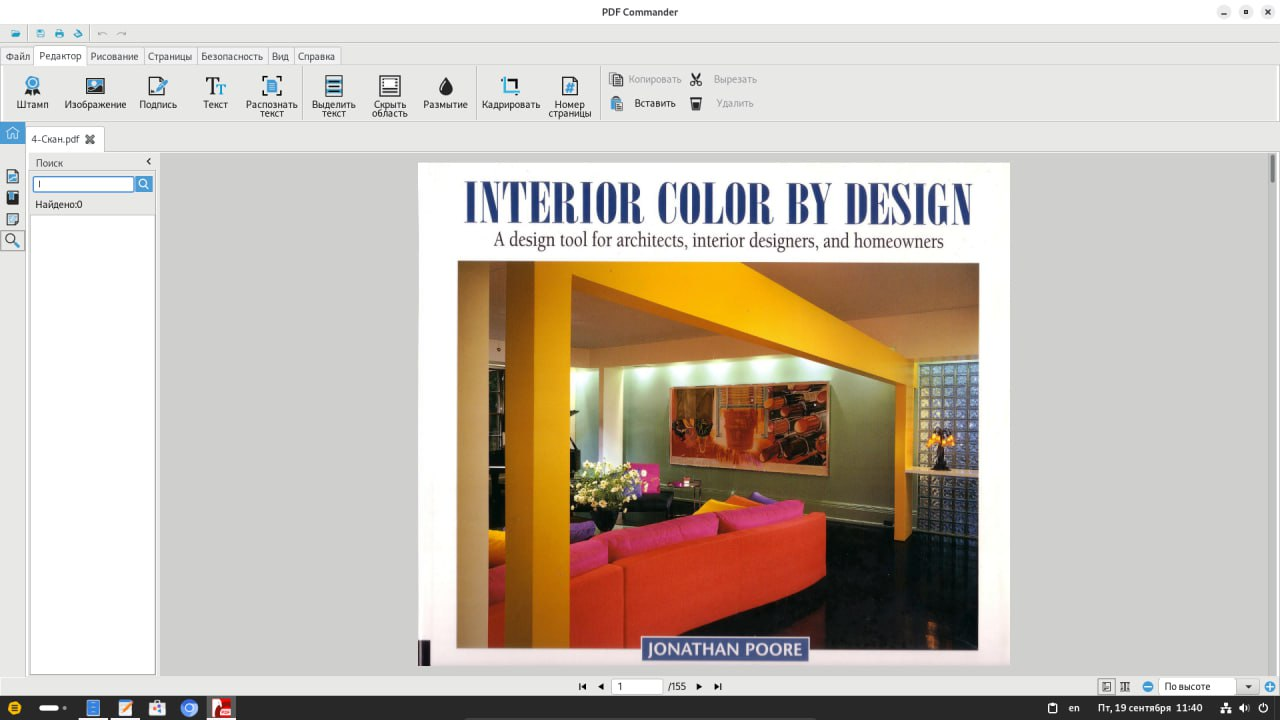
Task: Open the Безопасность ribbon tab
Action: pos(231,56)
